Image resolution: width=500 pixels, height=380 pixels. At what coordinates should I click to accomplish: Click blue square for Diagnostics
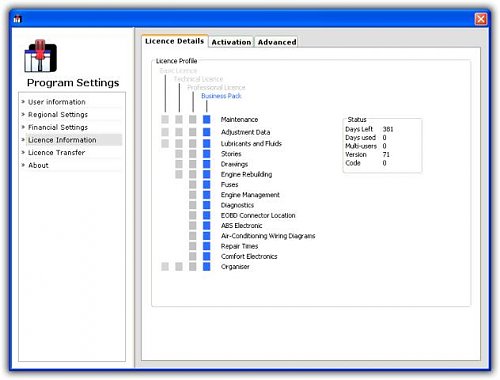click(x=207, y=205)
